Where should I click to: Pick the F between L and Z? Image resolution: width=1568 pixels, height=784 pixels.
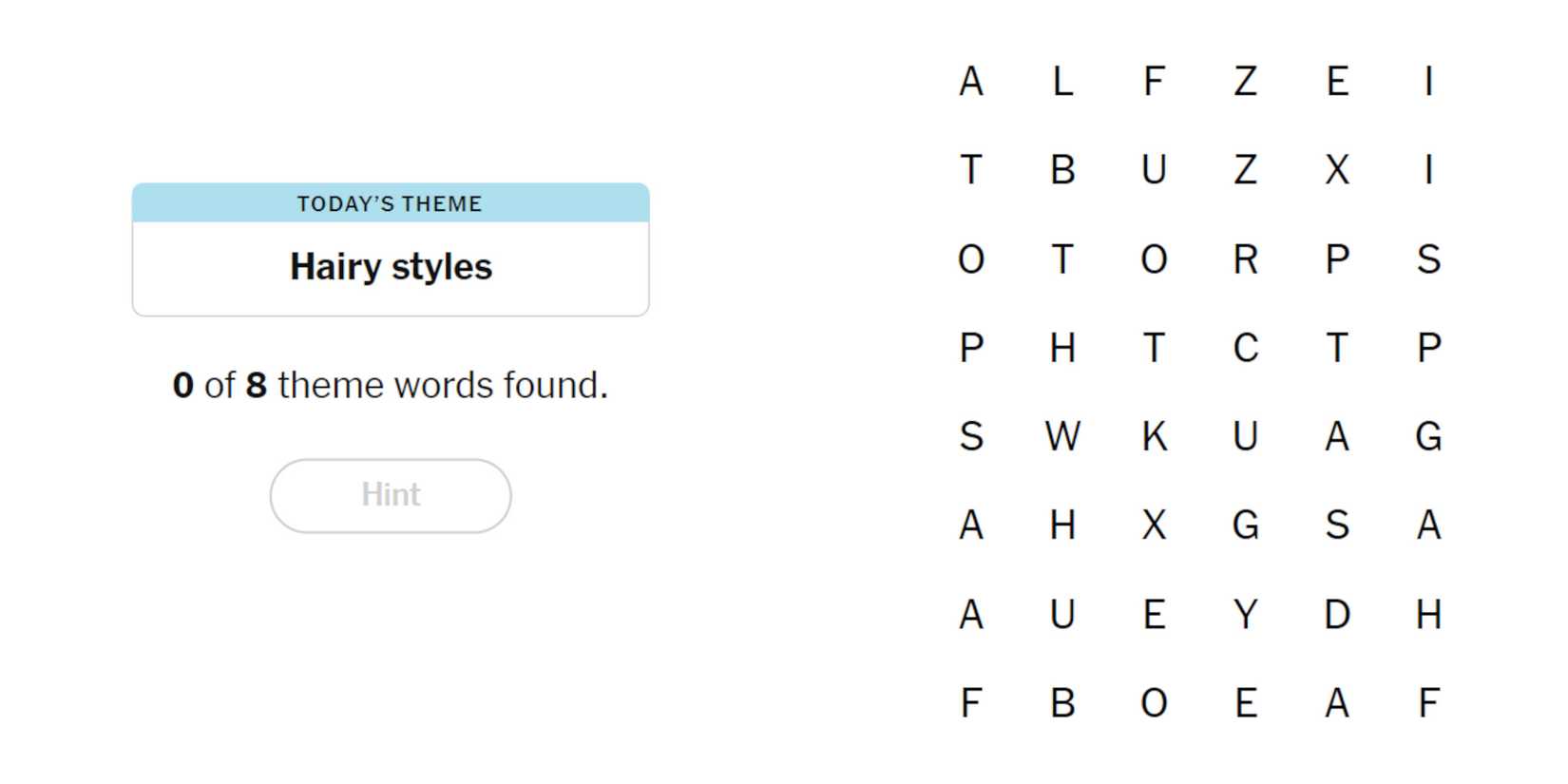coord(1154,82)
